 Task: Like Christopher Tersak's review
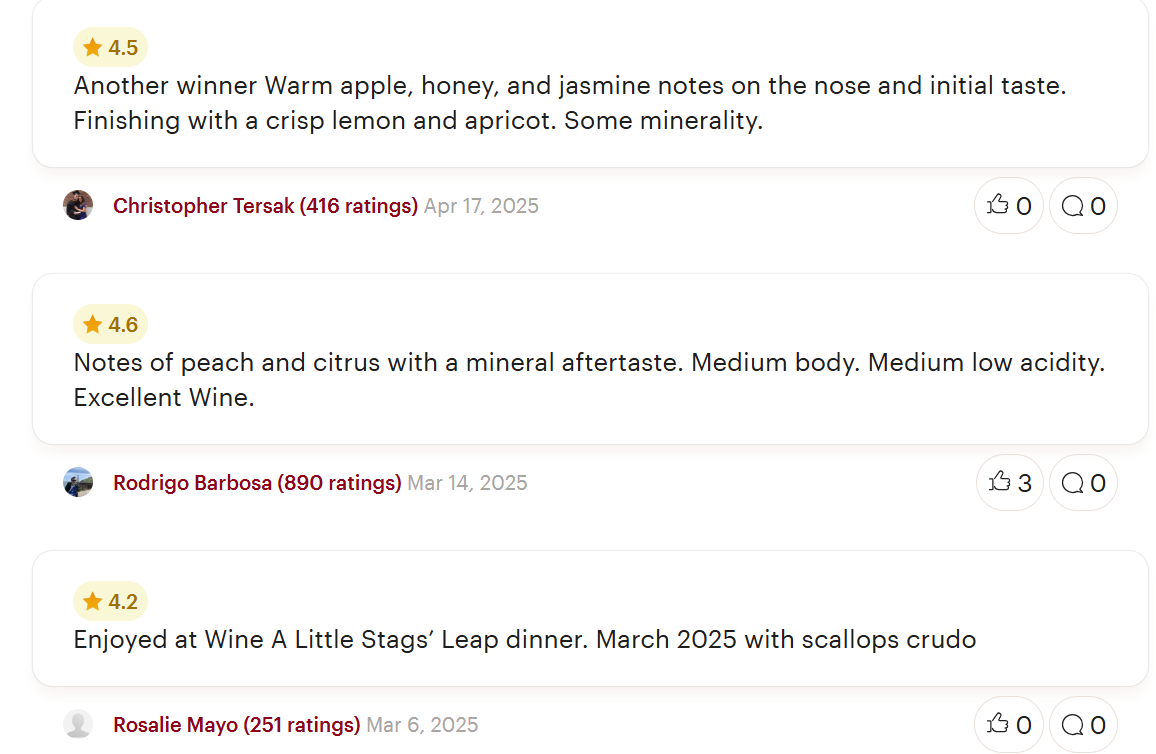point(1009,206)
